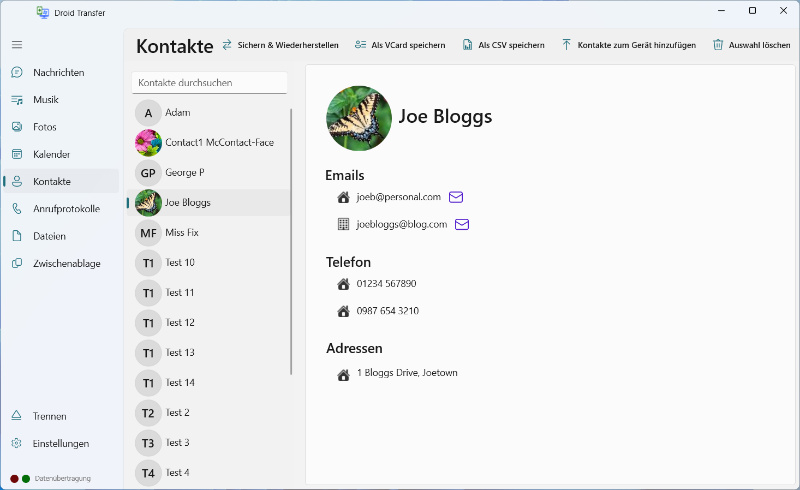
Task: Click home icon beside 0987 654 3210
Action: tap(343, 311)
